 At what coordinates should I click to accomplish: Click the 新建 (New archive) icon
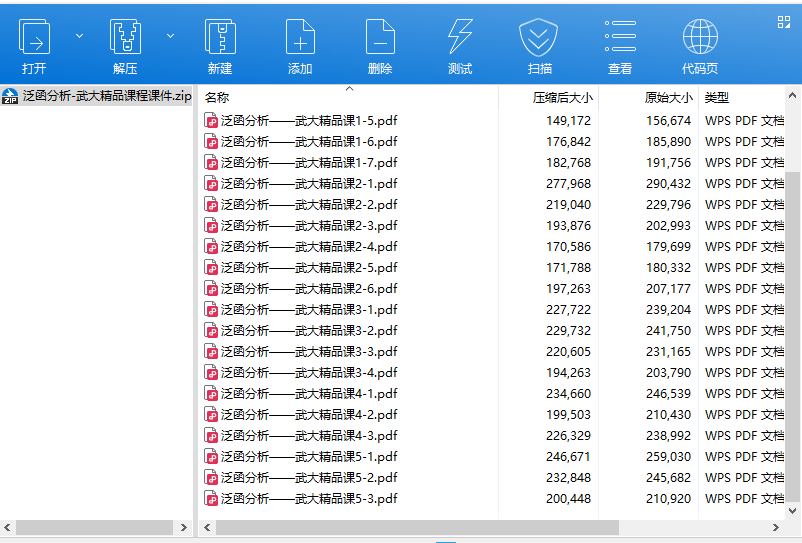point(220,37)
